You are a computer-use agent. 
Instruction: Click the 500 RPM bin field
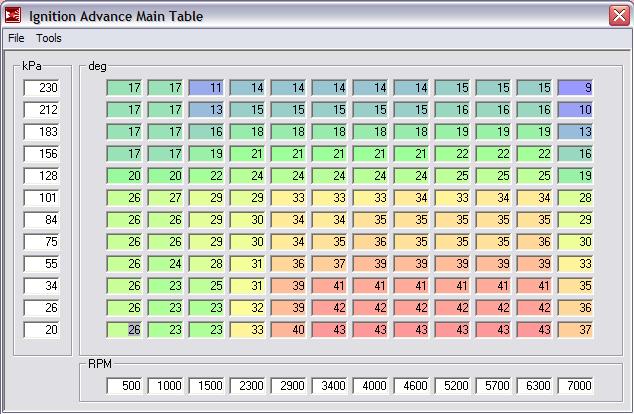pyautogui.click(x=124, y=385)
